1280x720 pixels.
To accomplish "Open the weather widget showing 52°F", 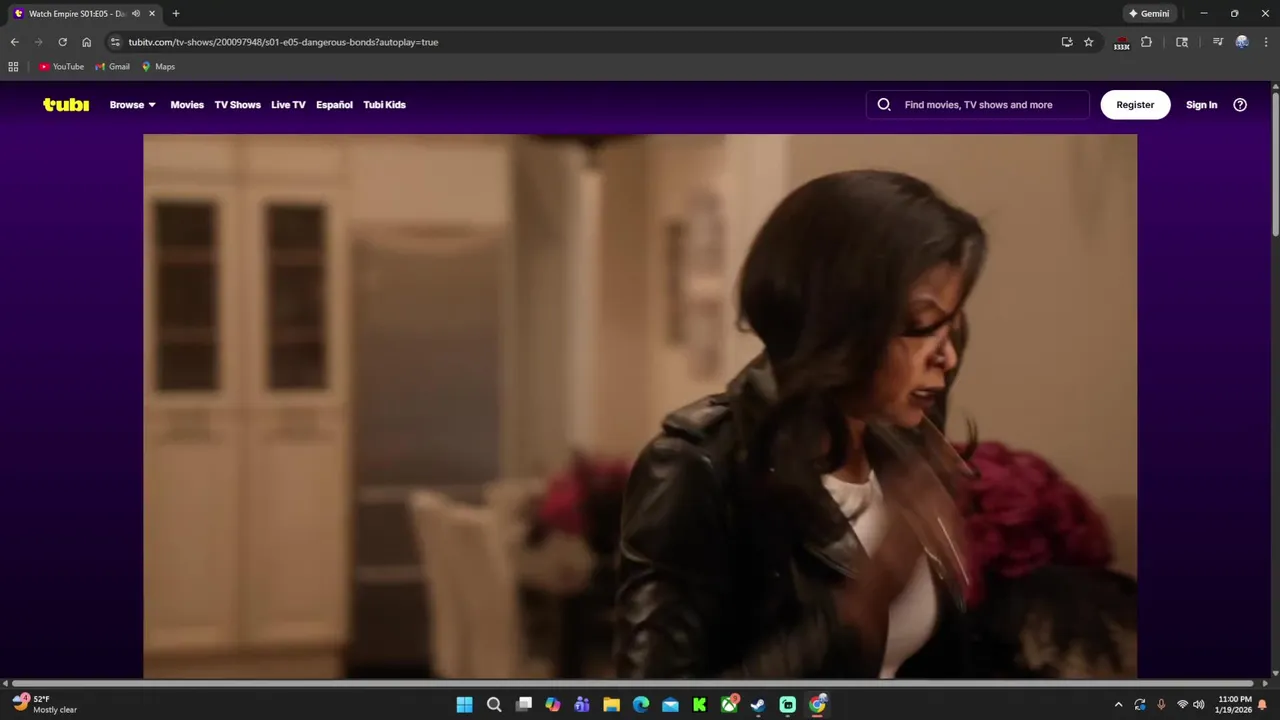I will [x=45, y=704].
